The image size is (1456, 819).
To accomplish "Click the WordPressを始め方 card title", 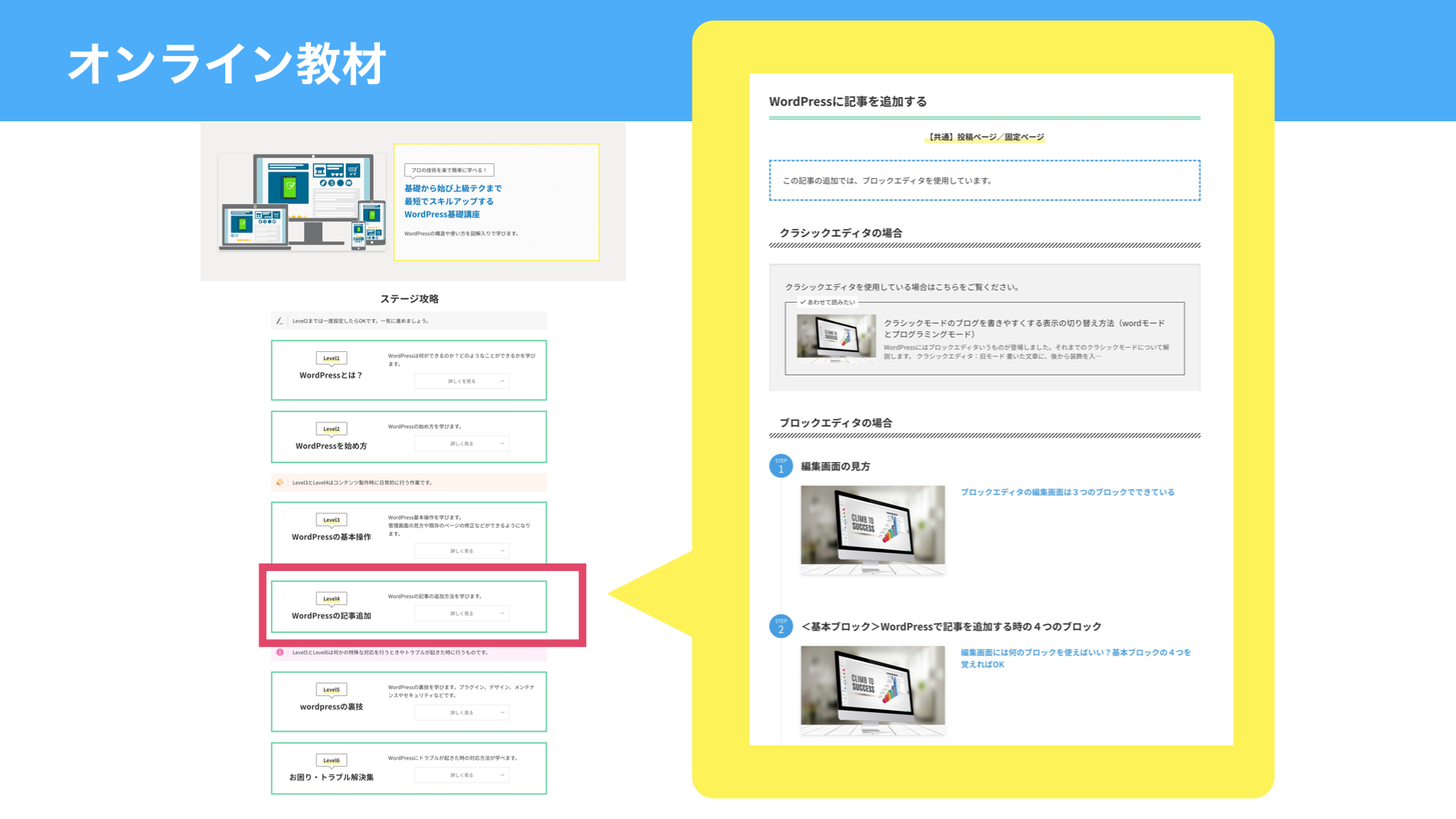I will tap(331, 446).
